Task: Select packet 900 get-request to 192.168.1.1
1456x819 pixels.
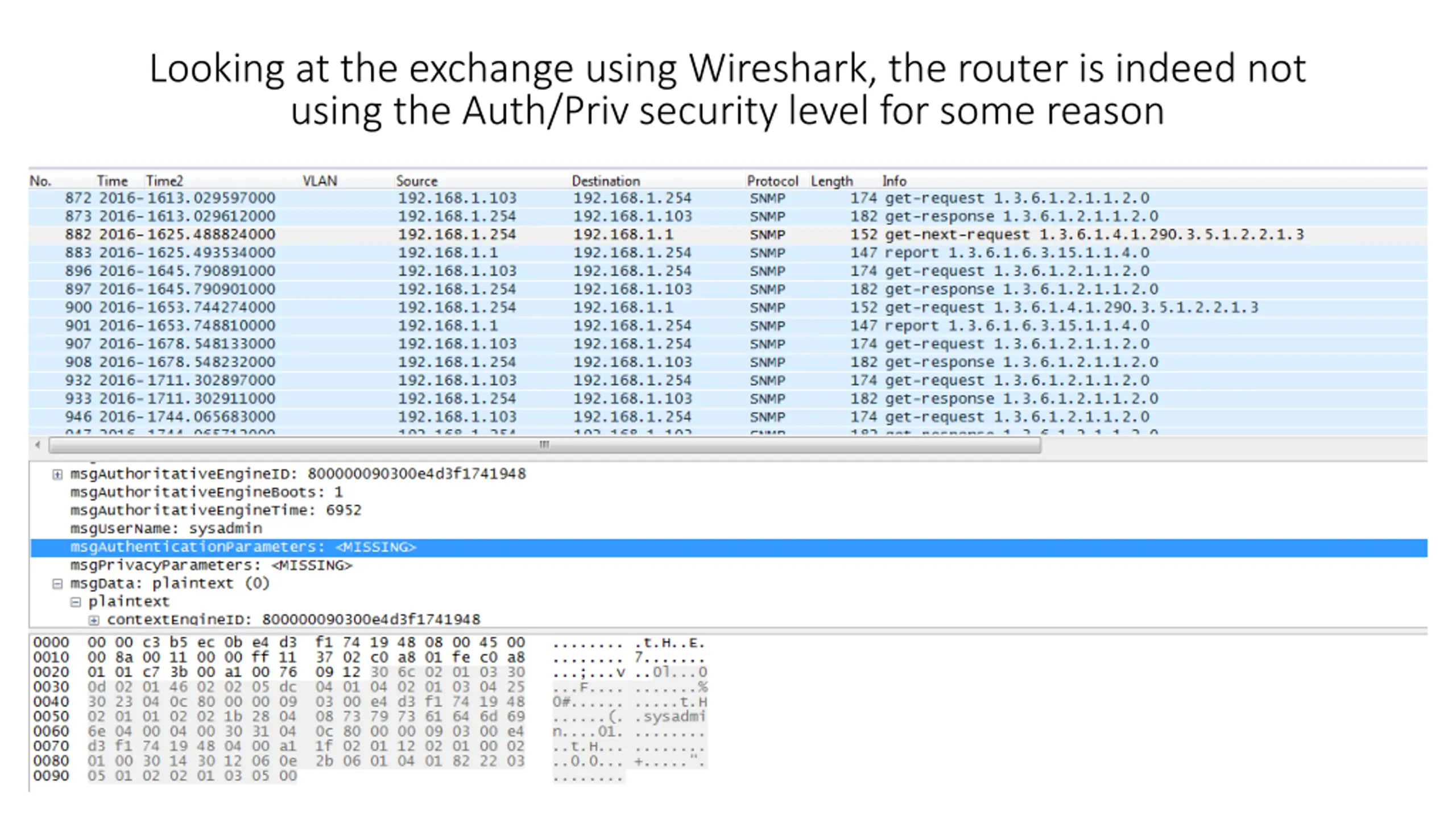Action: 728,308
